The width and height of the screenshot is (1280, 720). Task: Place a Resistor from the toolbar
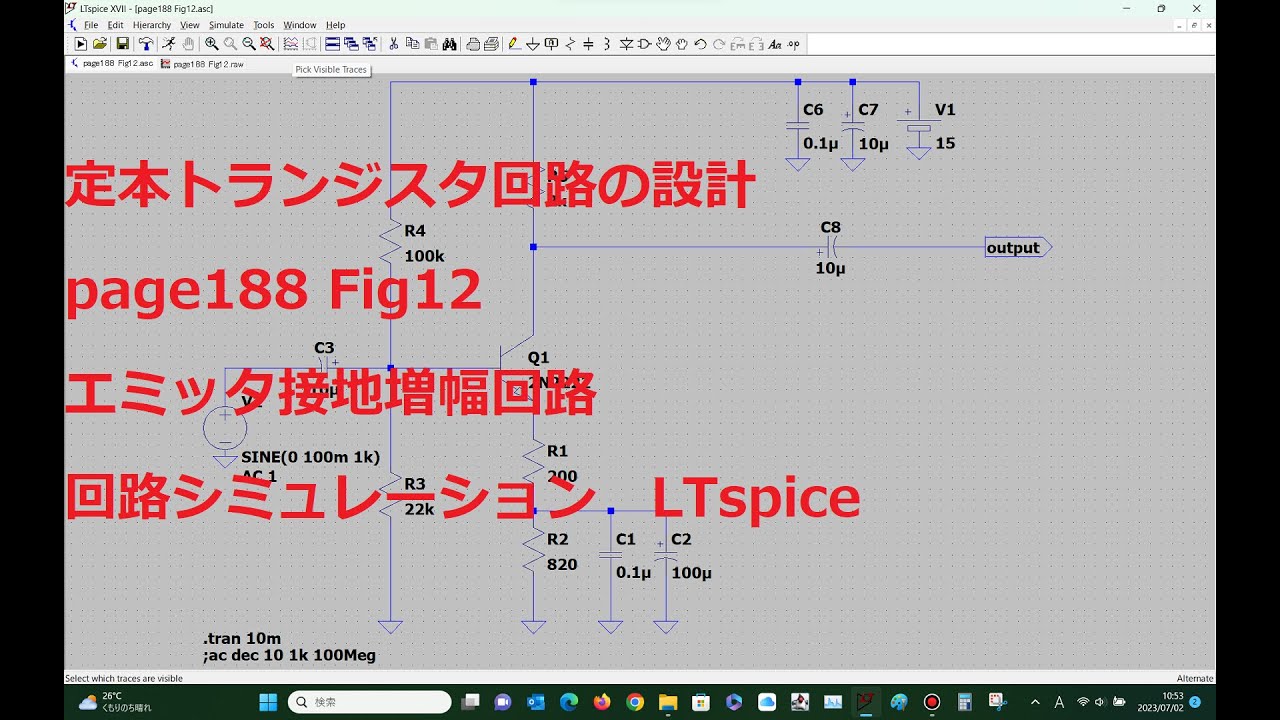click(x=570, y=44)
